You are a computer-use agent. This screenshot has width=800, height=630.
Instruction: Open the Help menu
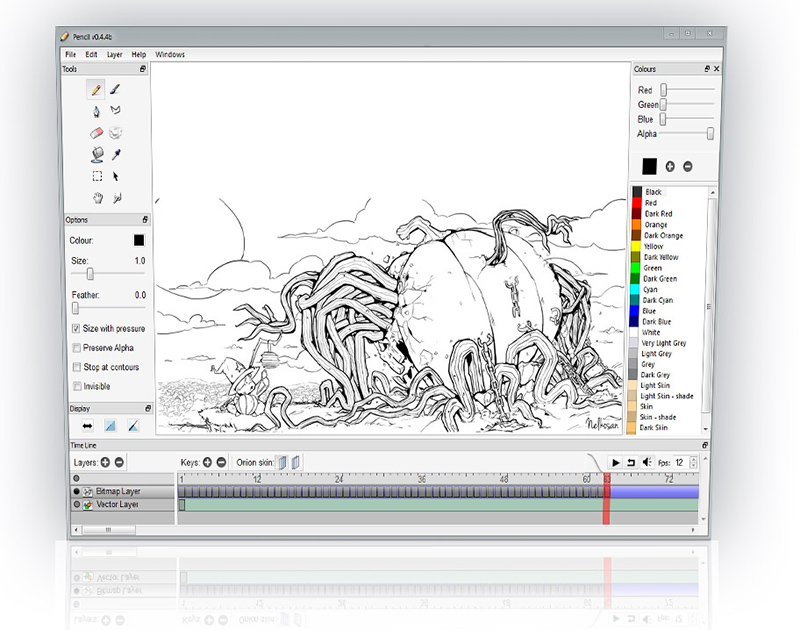pos(139,54)
